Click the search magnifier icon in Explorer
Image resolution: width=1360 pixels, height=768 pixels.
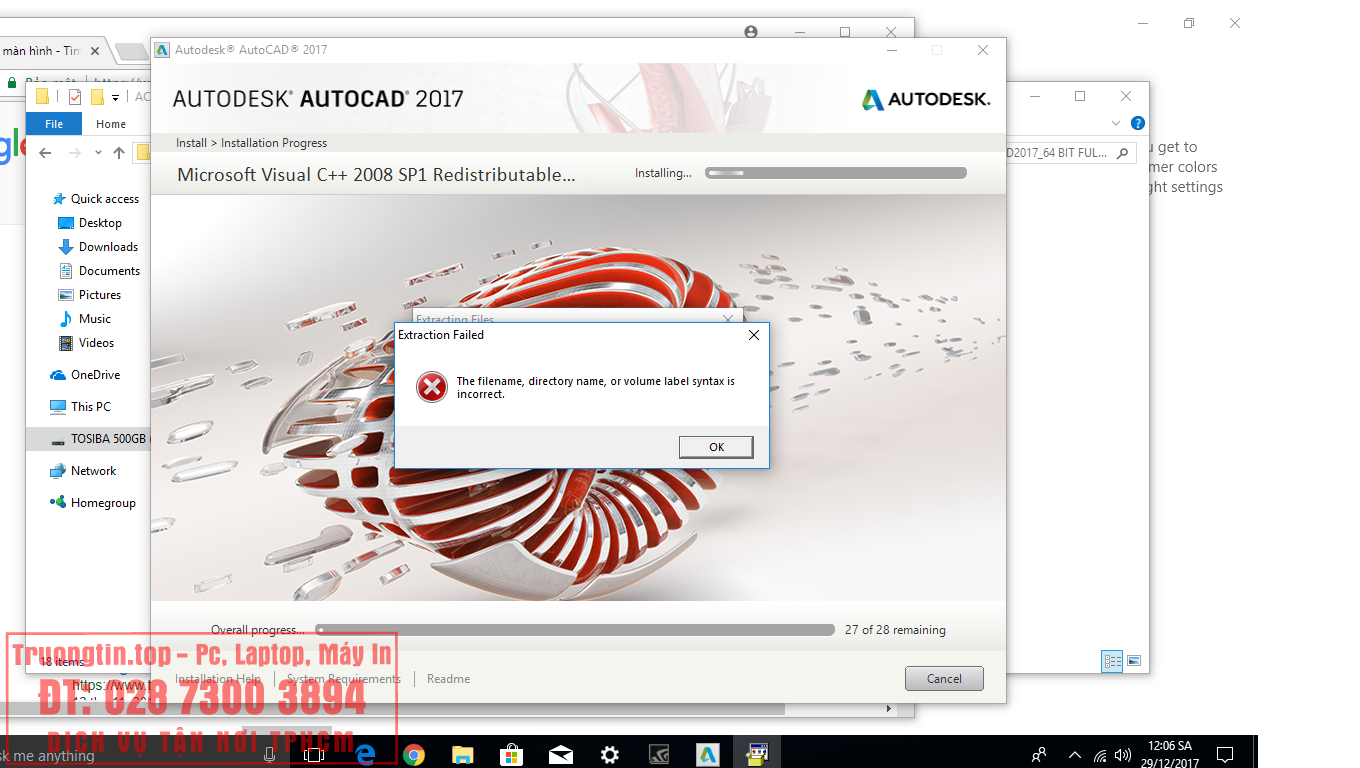[1123, 153]
